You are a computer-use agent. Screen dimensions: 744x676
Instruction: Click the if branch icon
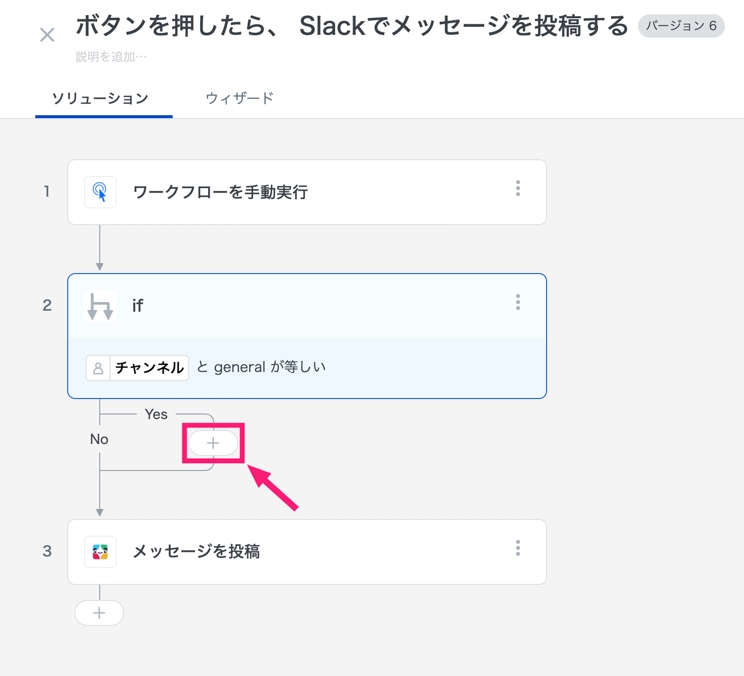point(100,306)
